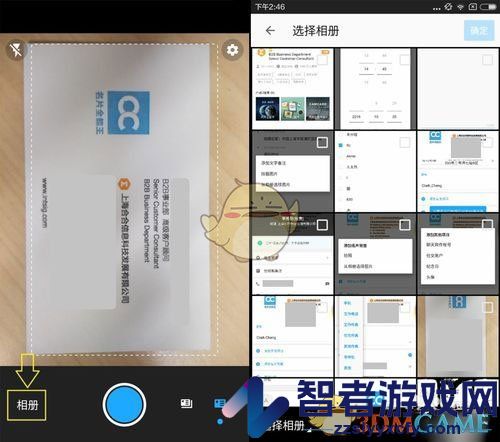Viewport: 500px width, 442px height.
Task: Confirm selection with 确定 button
Action: (479, 30)
